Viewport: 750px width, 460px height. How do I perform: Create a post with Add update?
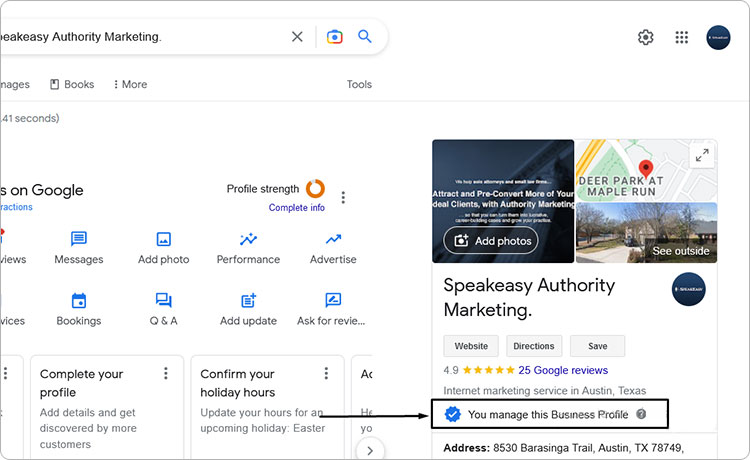(248, 309)
